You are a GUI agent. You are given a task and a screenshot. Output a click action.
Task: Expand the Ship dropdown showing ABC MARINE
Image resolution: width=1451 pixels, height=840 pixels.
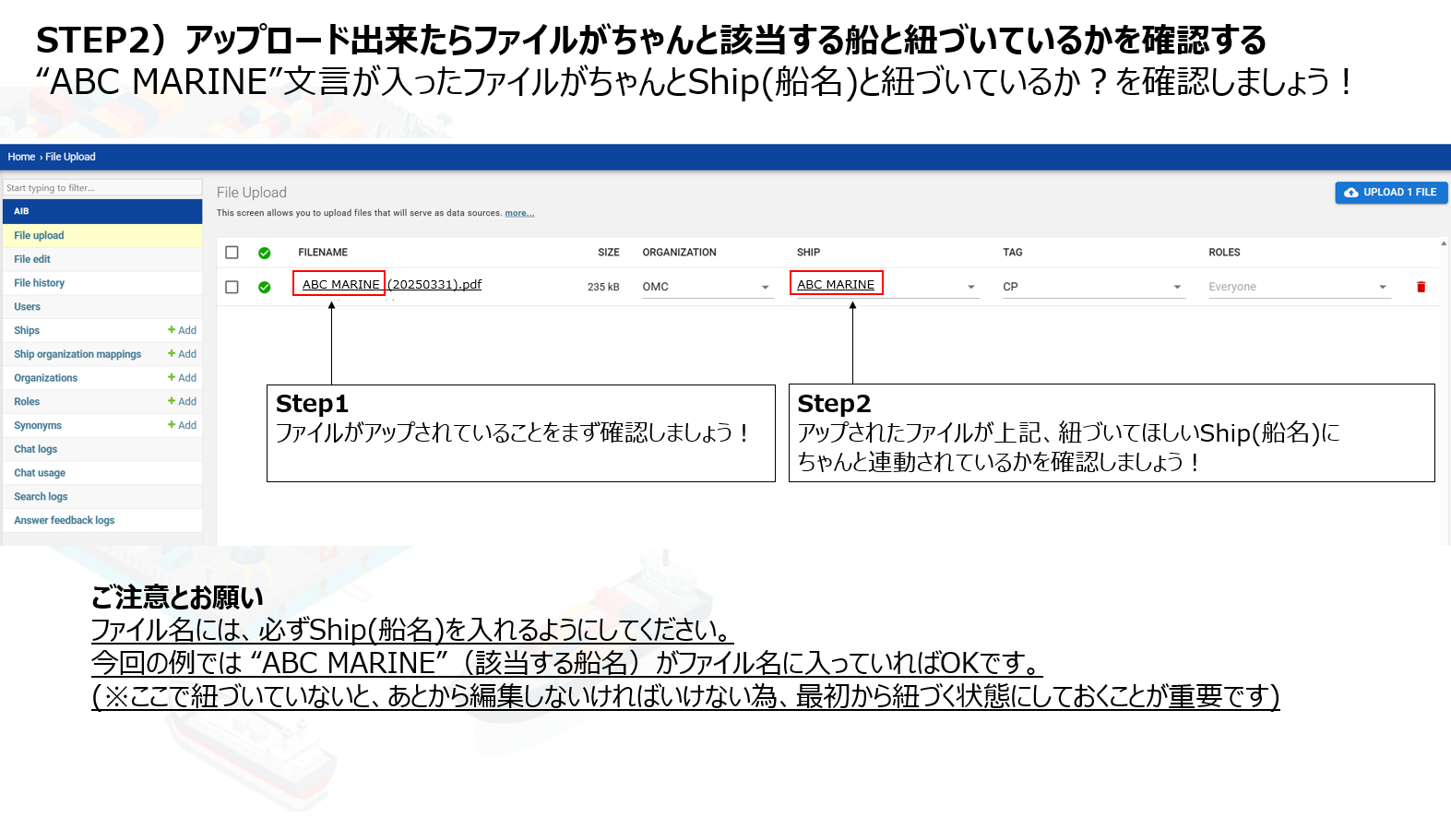click(x=970, y=287)
